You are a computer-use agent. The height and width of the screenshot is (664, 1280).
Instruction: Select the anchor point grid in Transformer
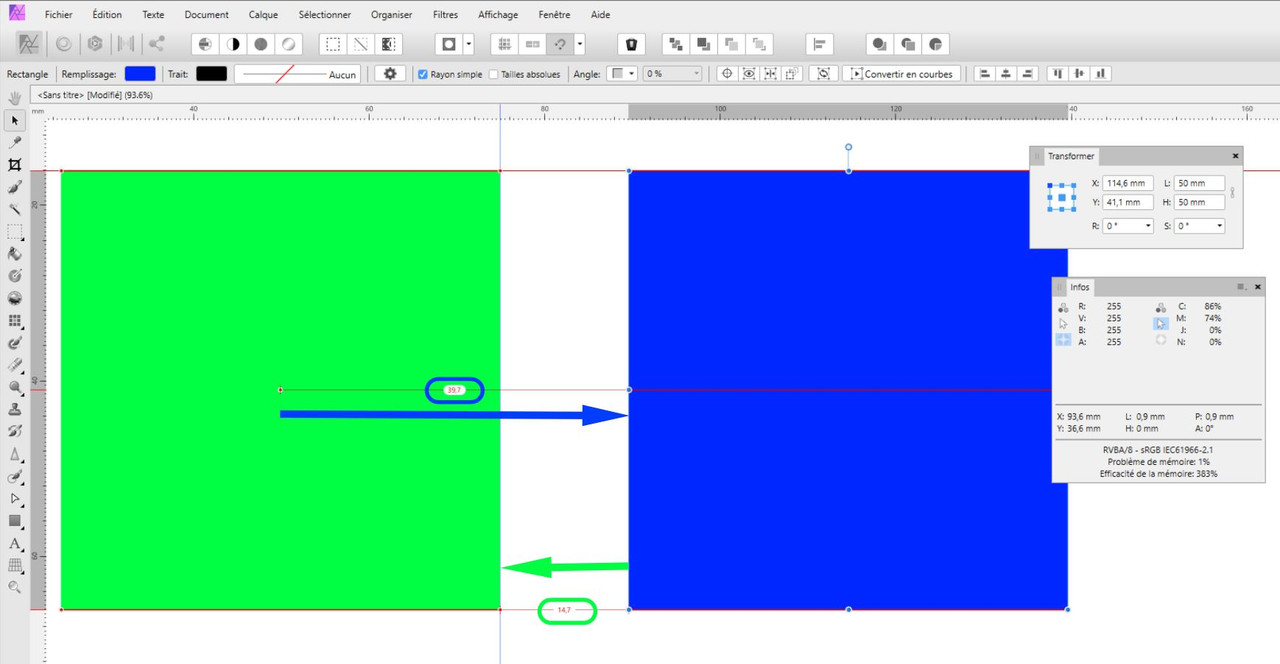point(1061,197)
